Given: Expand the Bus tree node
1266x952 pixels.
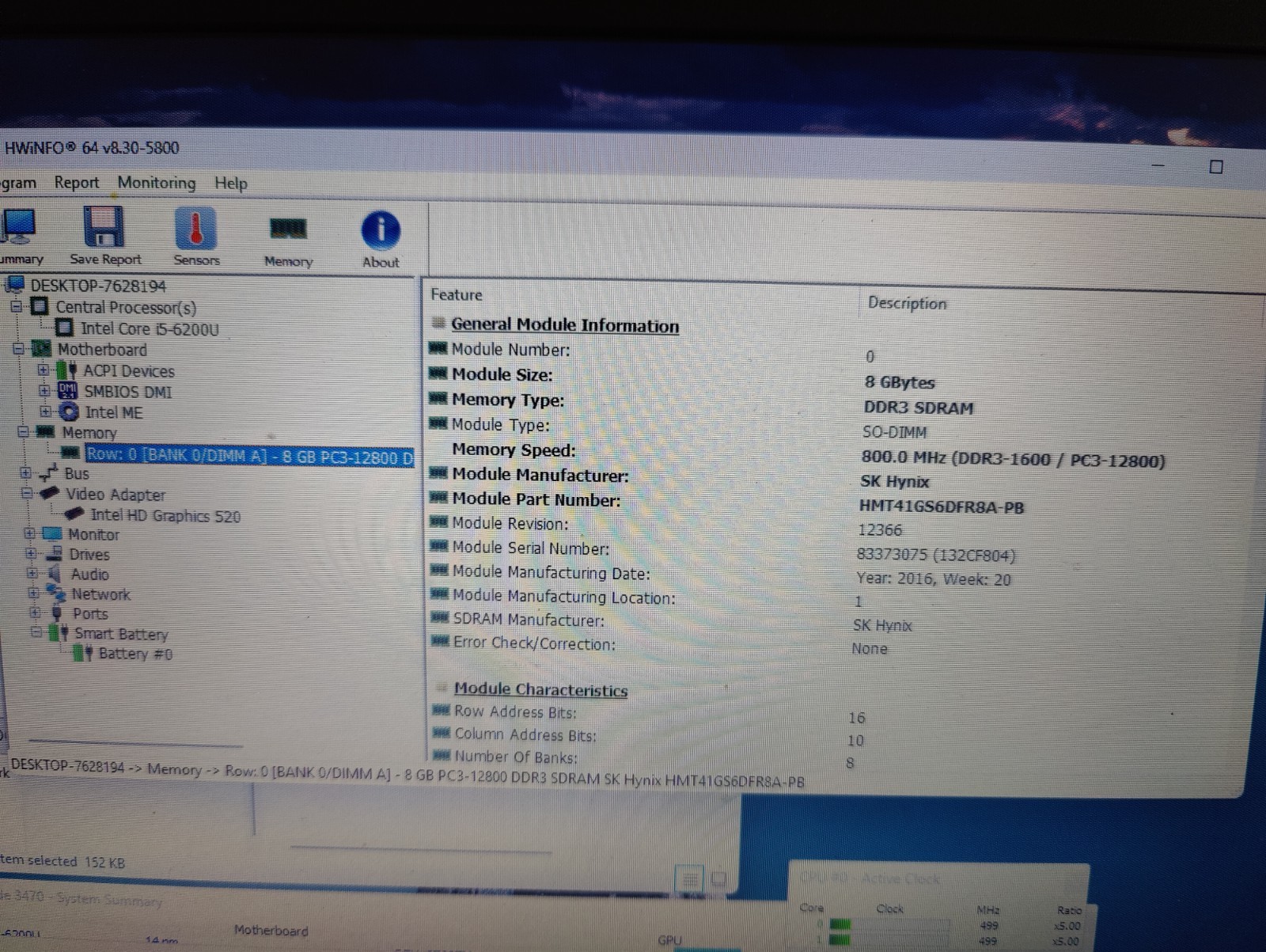Looking at the screenshot, I should tap(25, 473).
